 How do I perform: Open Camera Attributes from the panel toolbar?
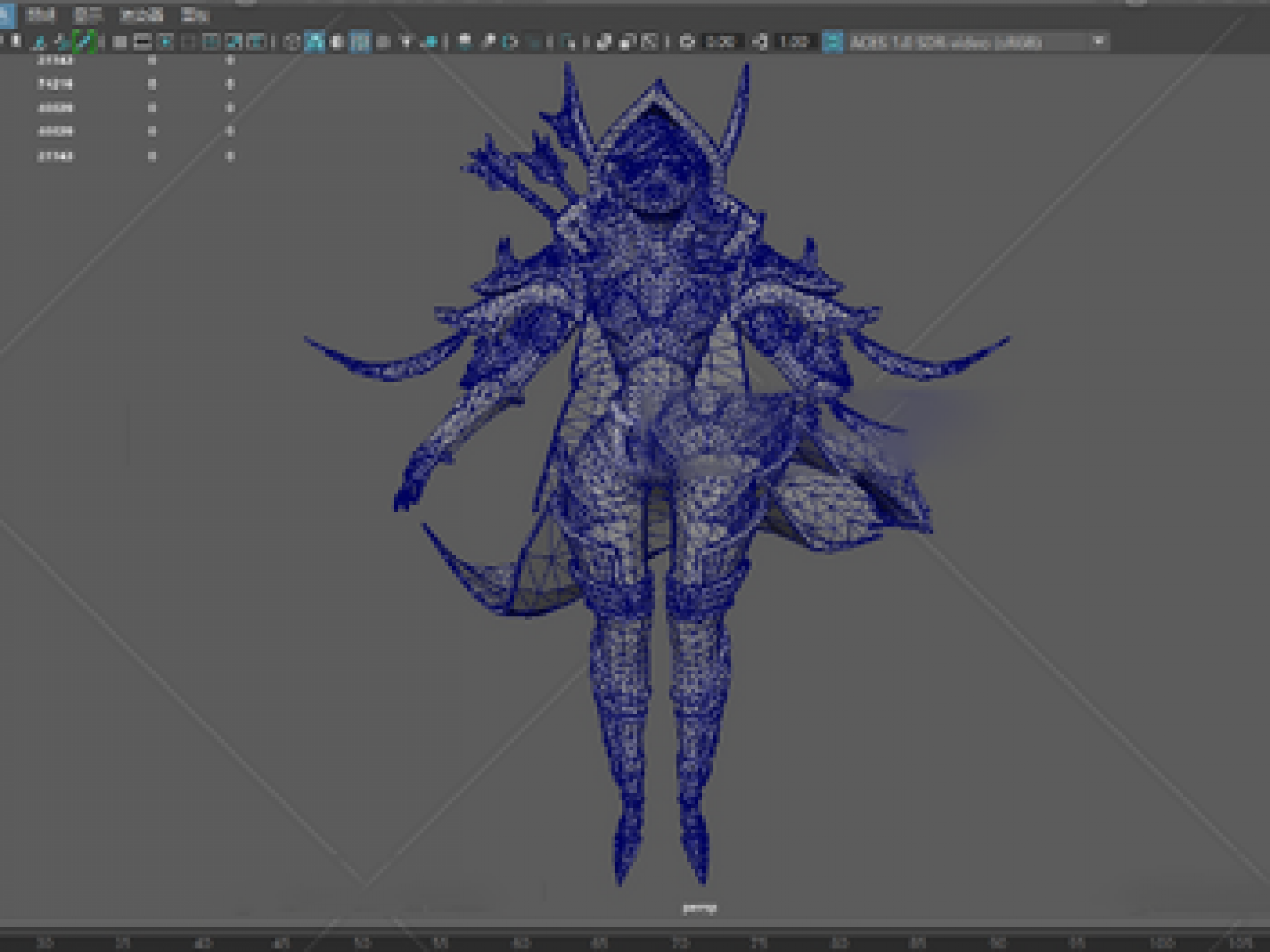click(39, 41)
